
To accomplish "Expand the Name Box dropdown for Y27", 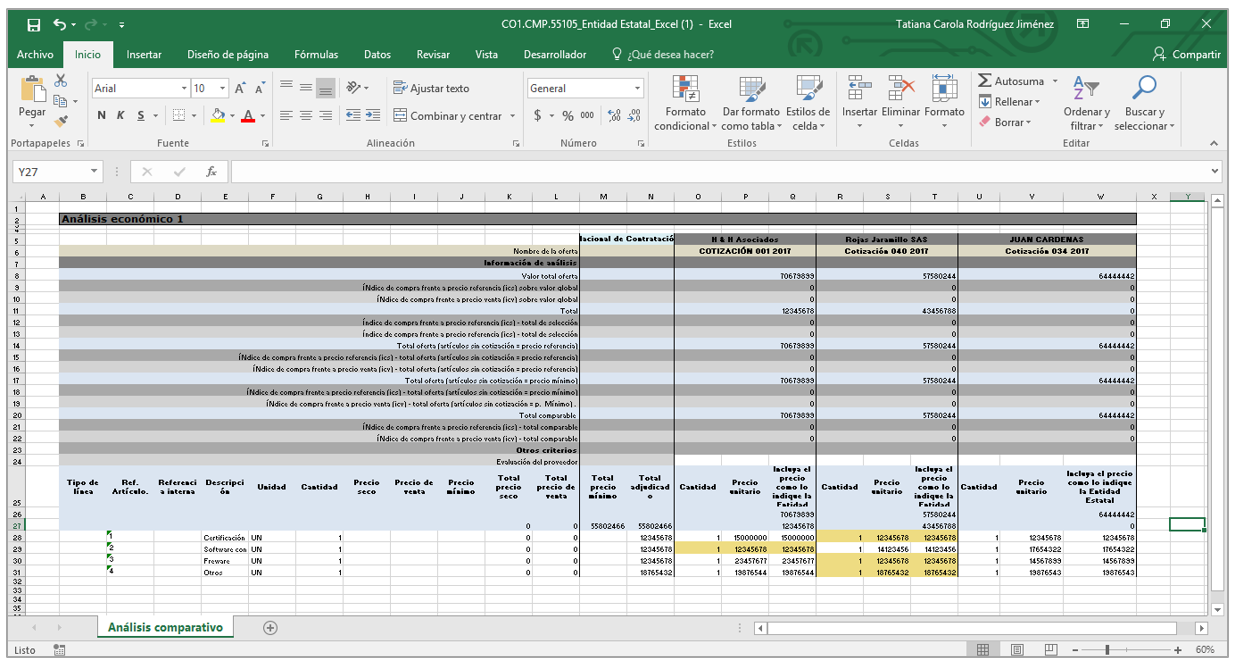I will (x=94, y=171).
